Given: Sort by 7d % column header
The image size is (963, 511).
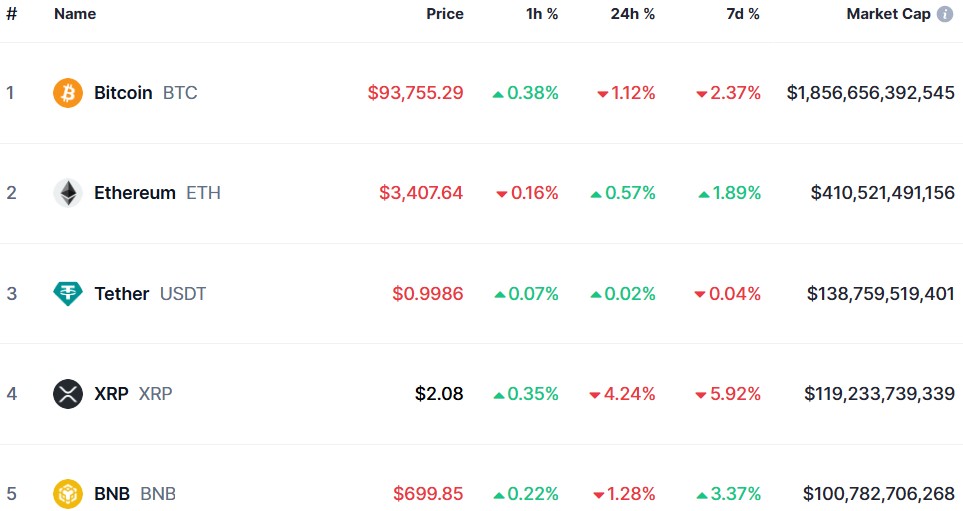Looking at the screenshot, I should pyautogui.click(x=741, y=14).
